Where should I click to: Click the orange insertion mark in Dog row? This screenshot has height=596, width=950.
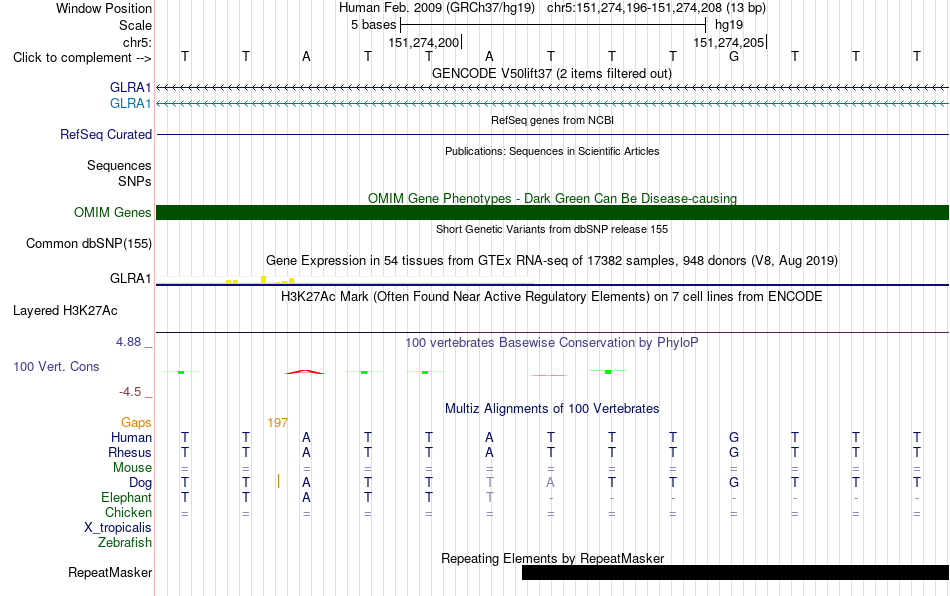pos(278,482)
